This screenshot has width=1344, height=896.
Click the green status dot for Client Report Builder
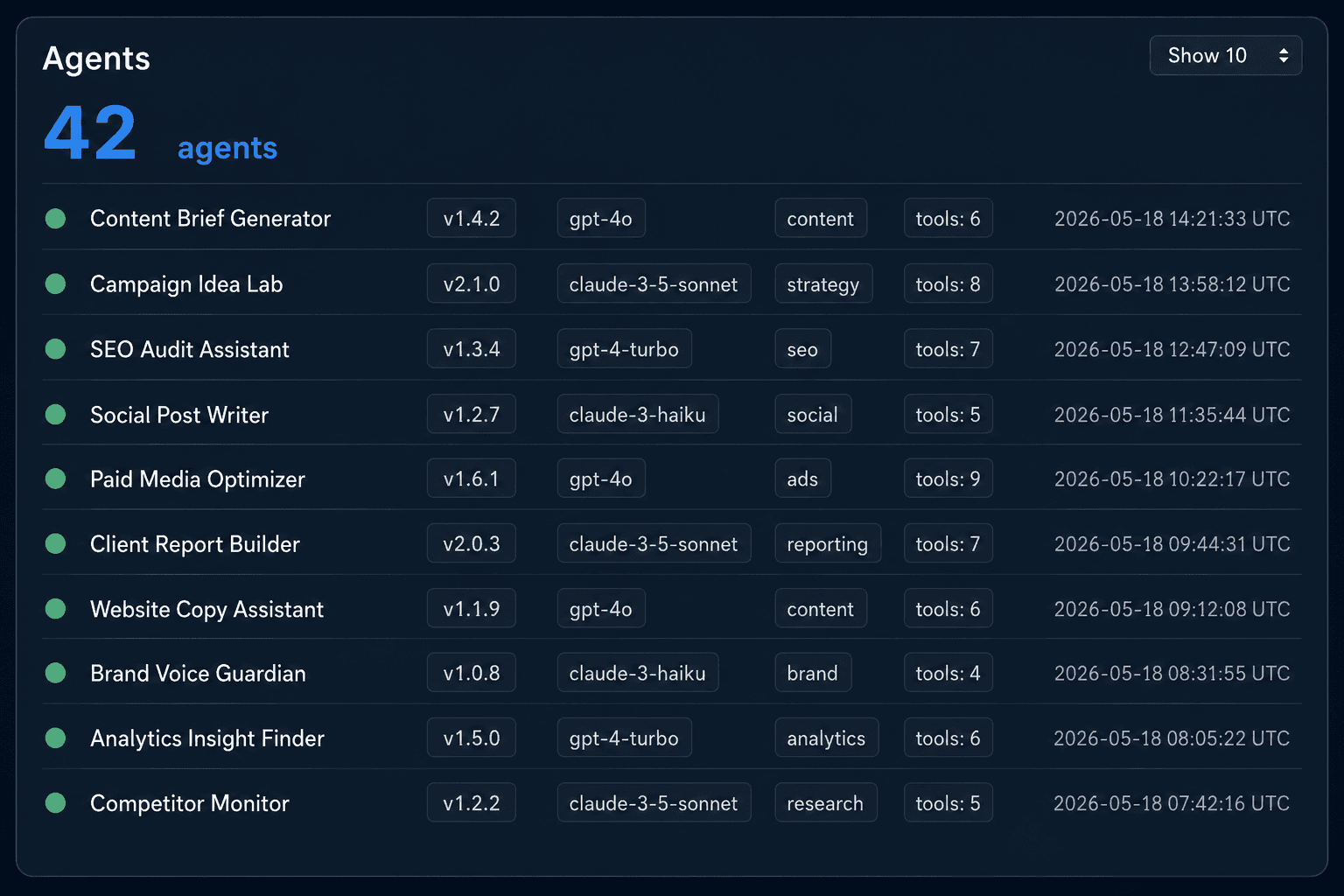pyautogui.click(x=55, y=543)
